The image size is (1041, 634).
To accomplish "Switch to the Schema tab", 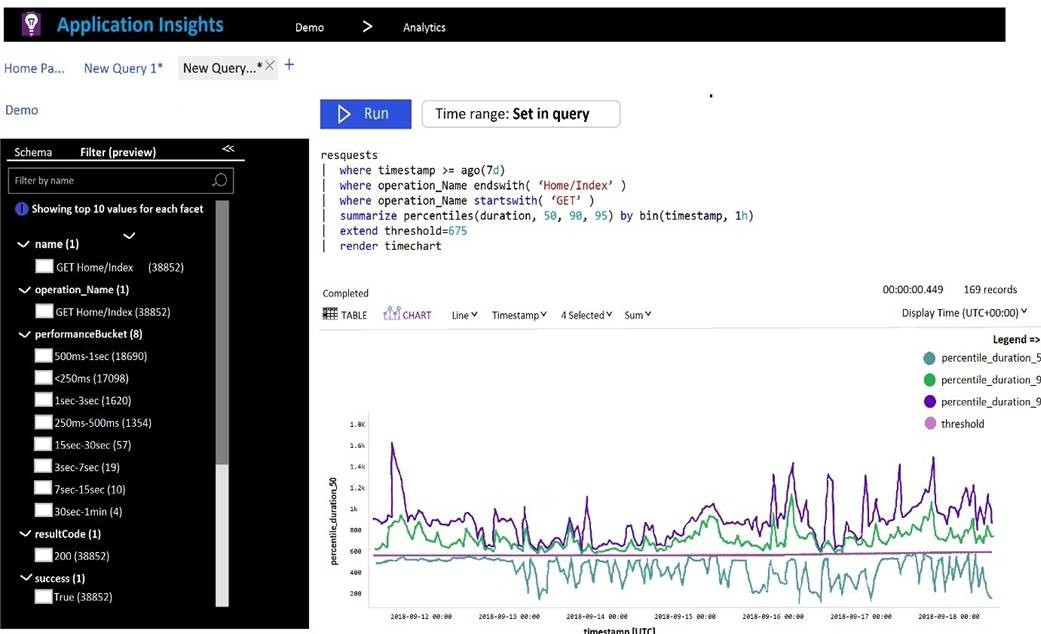I will click(x=33, y=152).
